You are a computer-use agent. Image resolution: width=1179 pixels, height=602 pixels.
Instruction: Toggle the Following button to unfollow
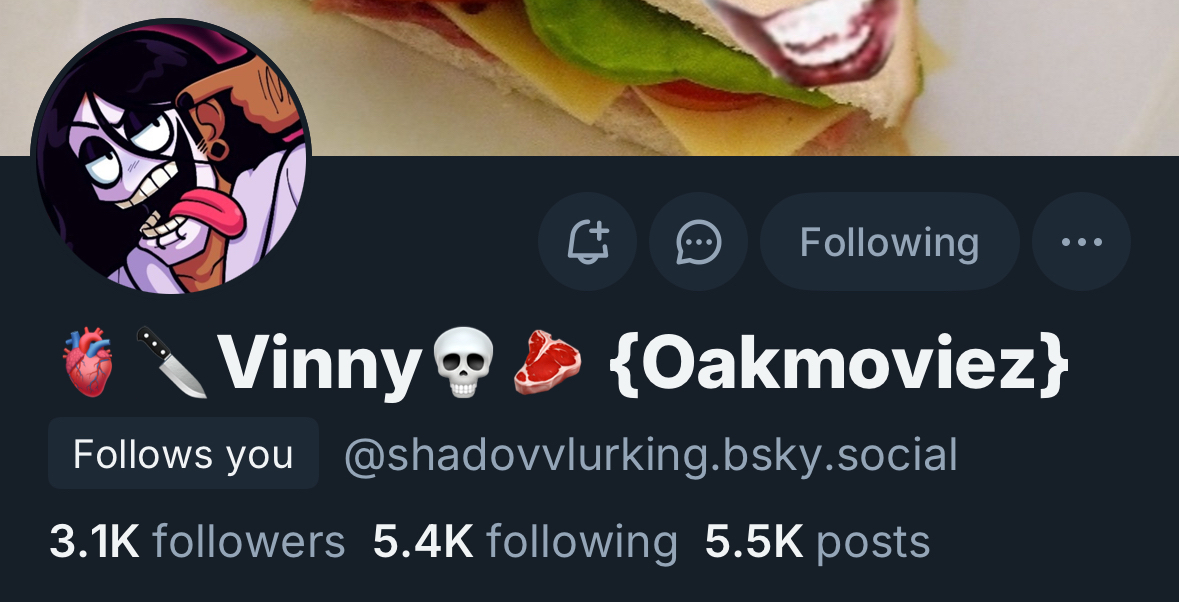tap(890, 241)
